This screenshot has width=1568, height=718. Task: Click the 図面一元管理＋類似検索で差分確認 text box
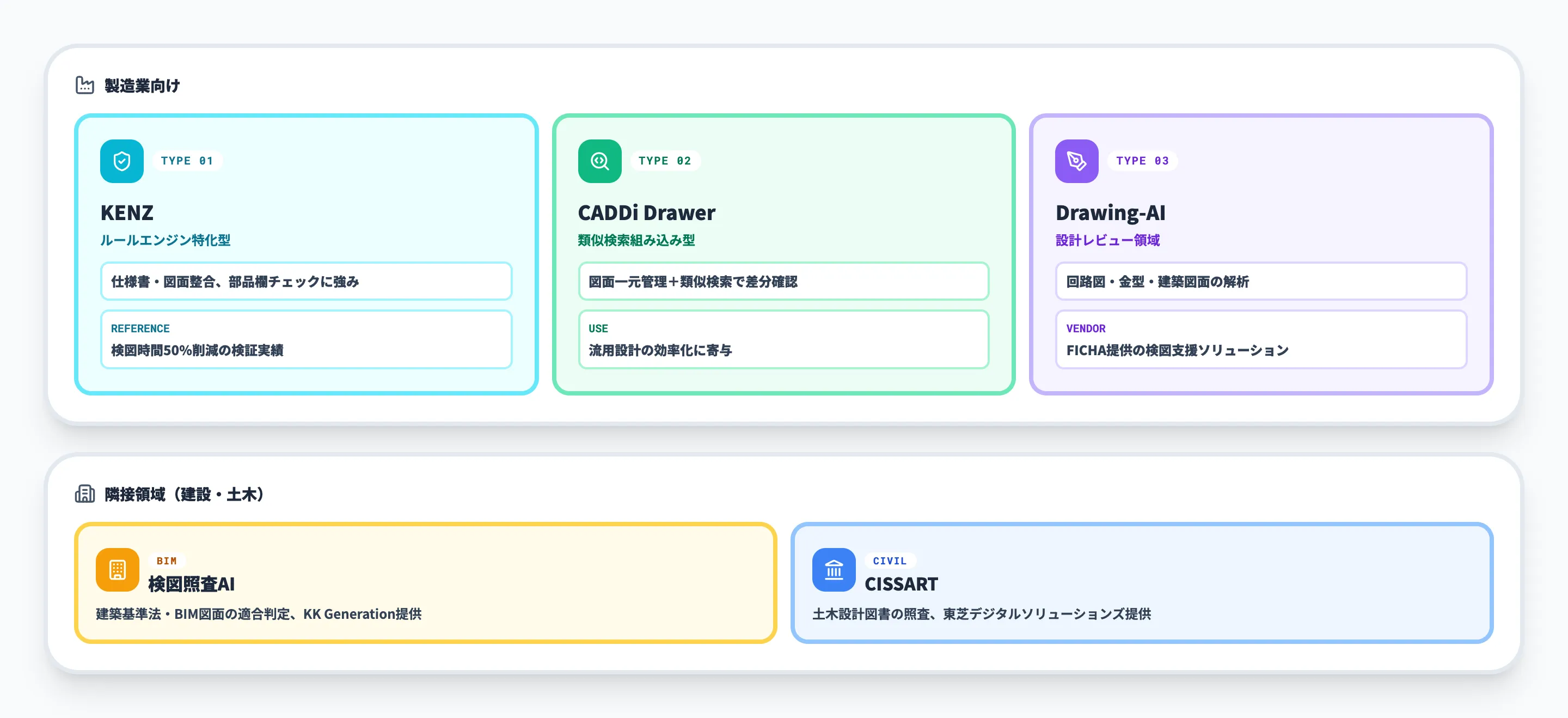tap(783, 281)
